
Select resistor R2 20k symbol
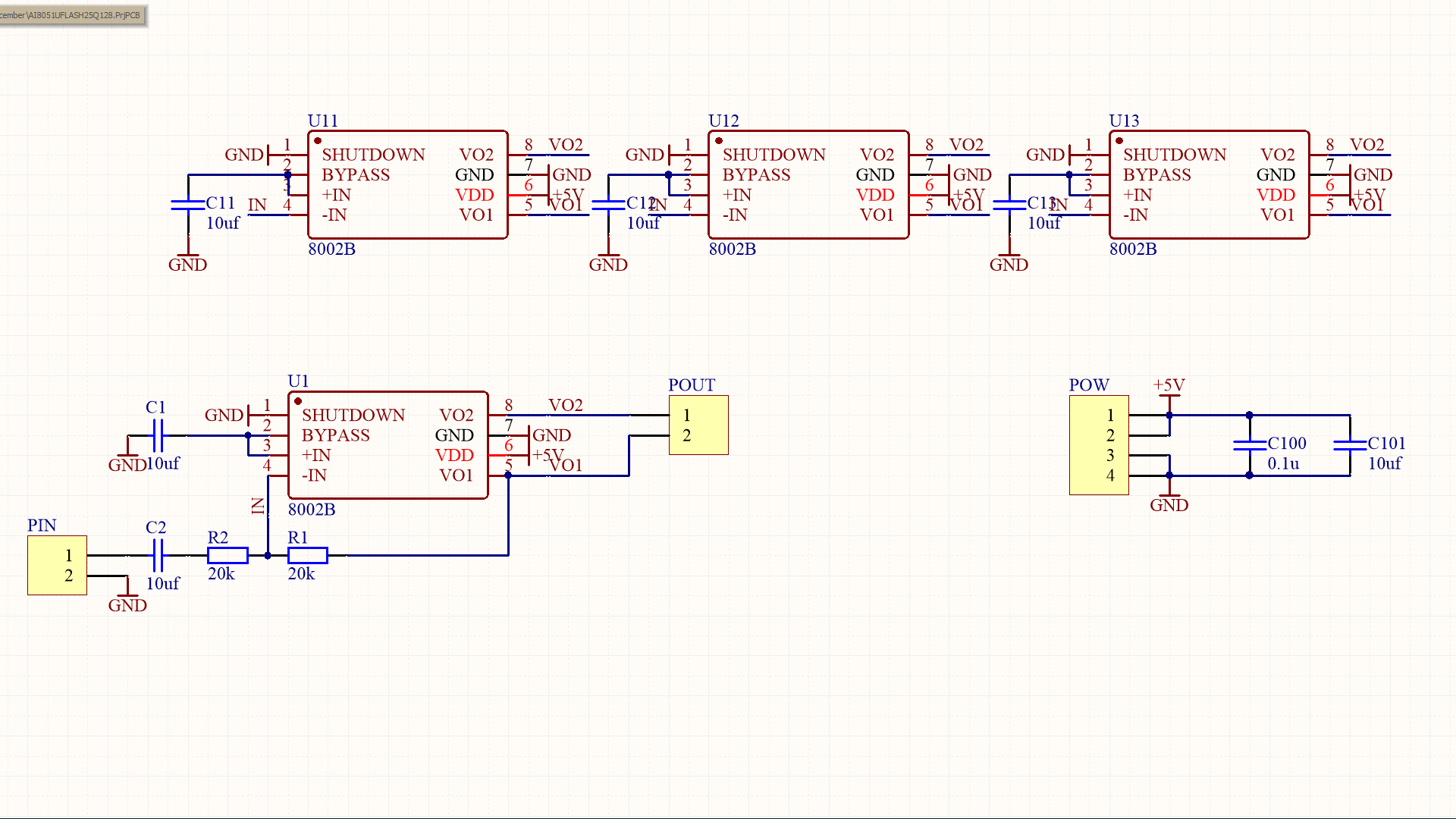tap(227, 555)
